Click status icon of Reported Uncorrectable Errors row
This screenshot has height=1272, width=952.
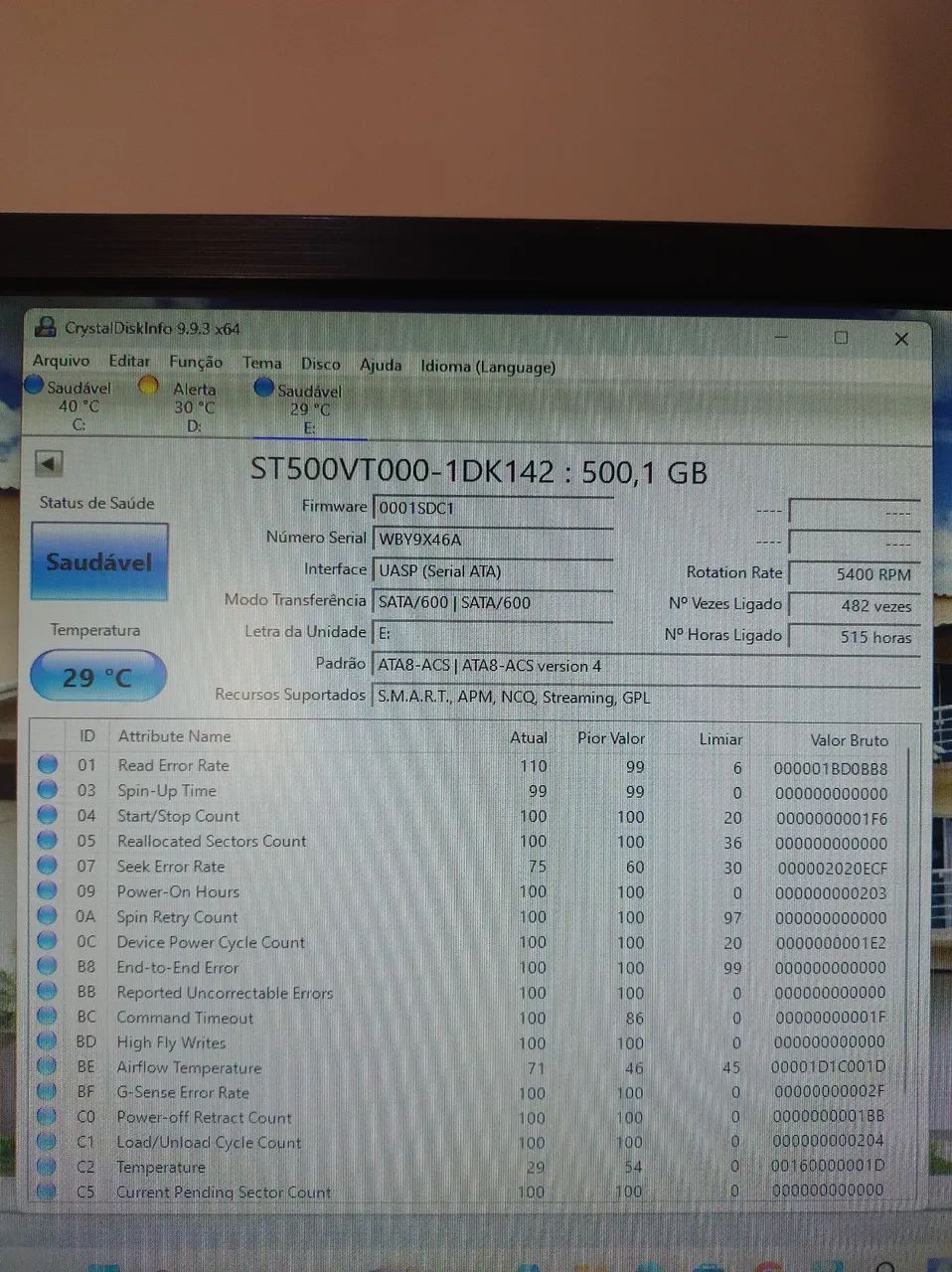click(x=47, y=992)
